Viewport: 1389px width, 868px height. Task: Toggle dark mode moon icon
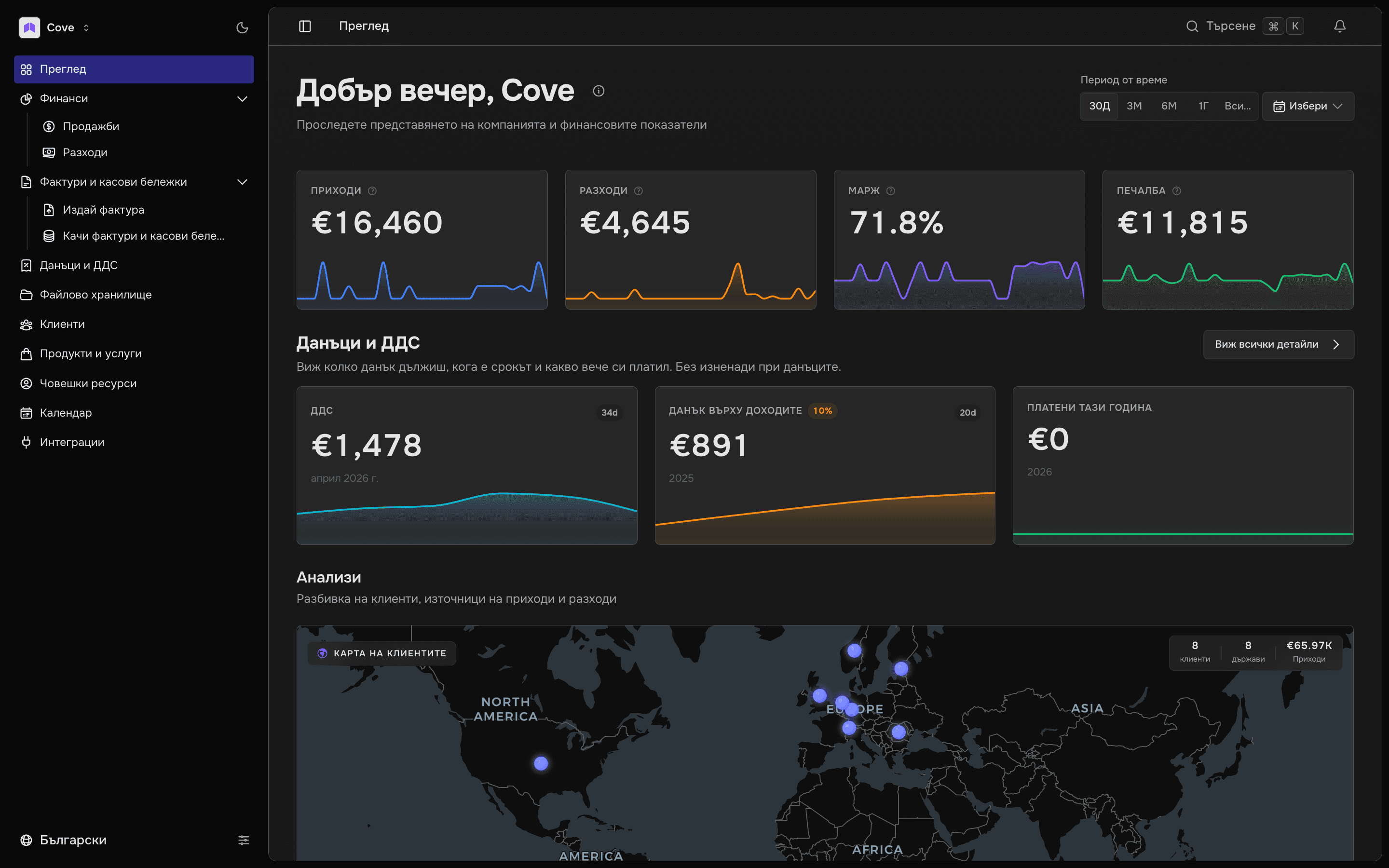click(242, 27)
